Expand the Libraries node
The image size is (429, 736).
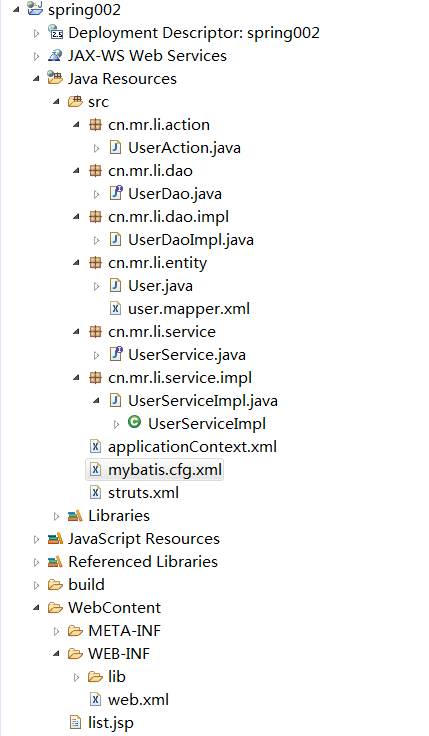[56, 516]
